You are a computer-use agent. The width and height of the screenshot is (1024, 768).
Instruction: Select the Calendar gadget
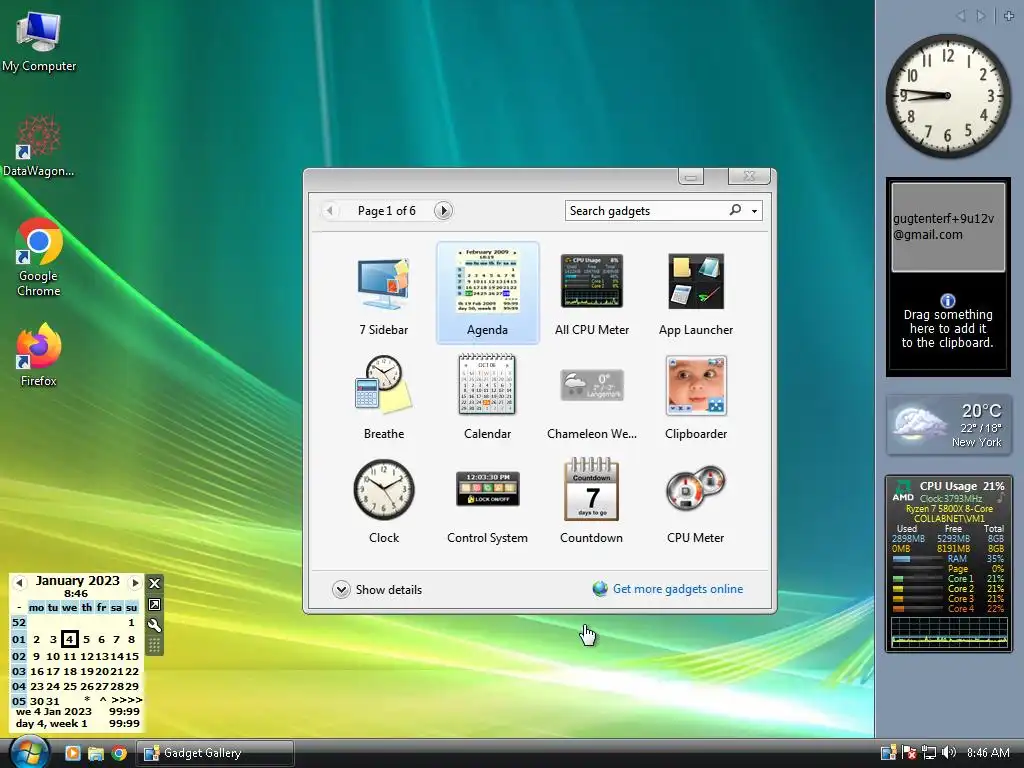487,398
